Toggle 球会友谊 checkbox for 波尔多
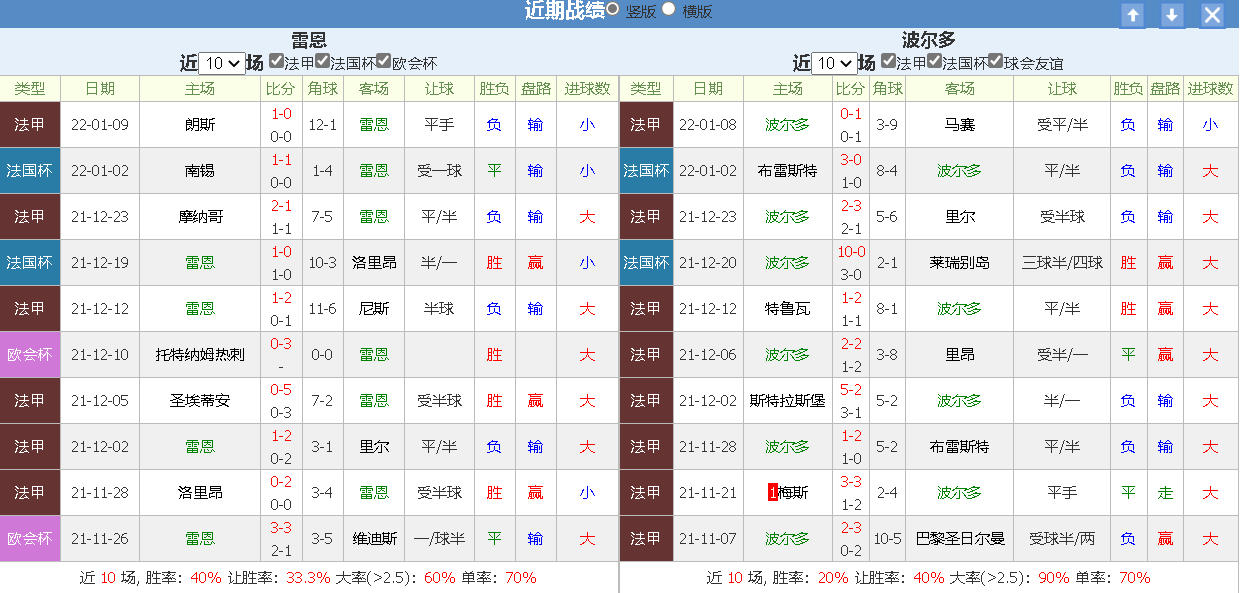Screen dimensions: 1240x593 click(x=995, y=61)
